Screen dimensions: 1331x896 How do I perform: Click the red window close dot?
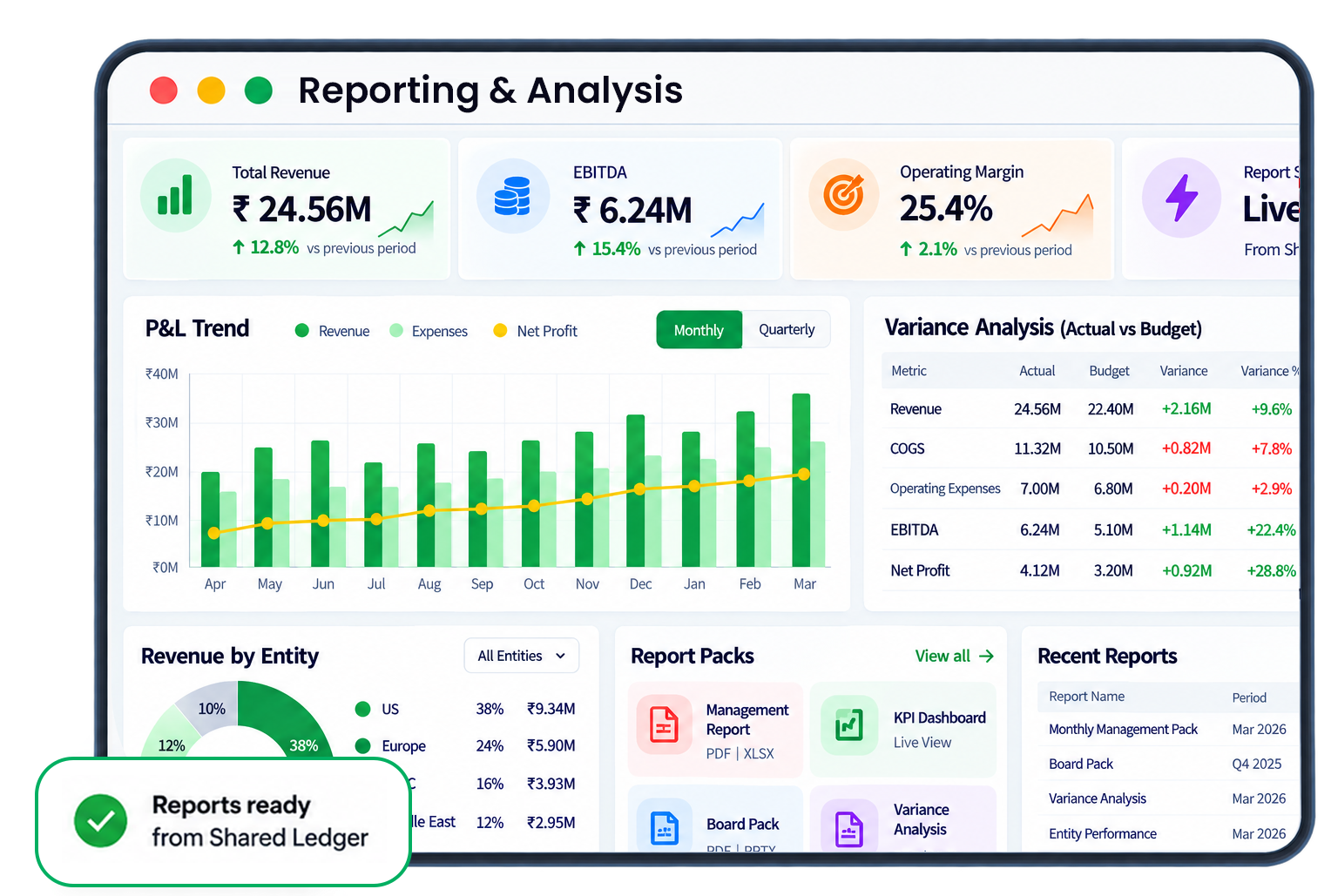click(x=164, y=91)
